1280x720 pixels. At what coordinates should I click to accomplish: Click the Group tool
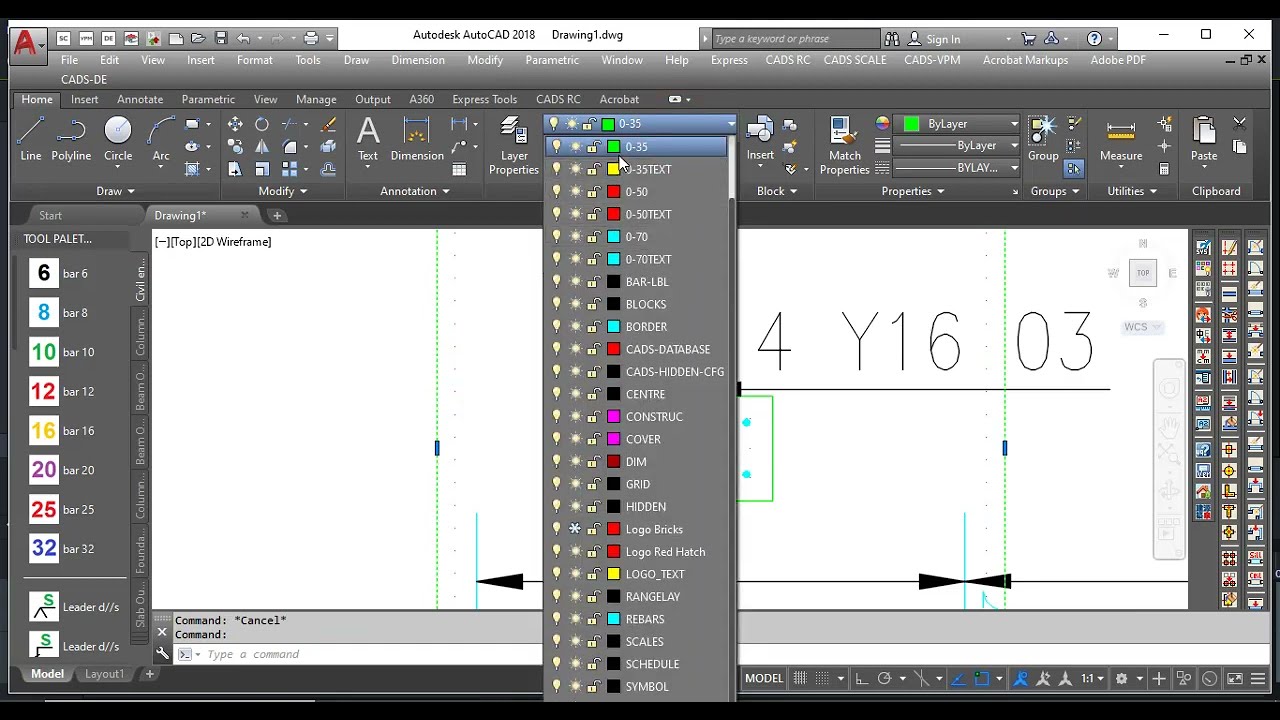1043,139
